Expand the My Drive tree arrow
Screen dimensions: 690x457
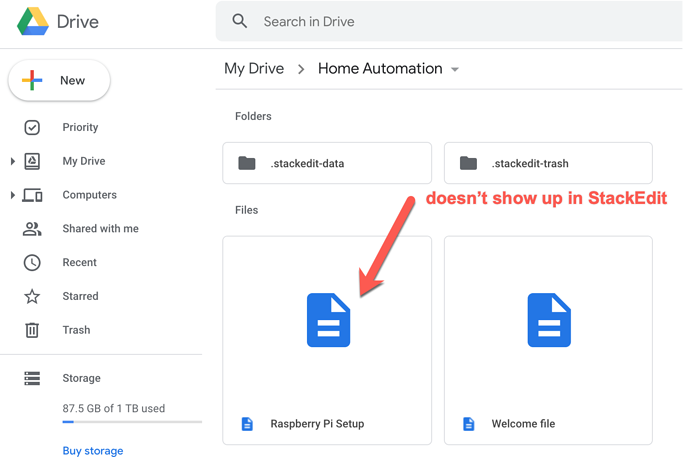[x=13, y=161]
